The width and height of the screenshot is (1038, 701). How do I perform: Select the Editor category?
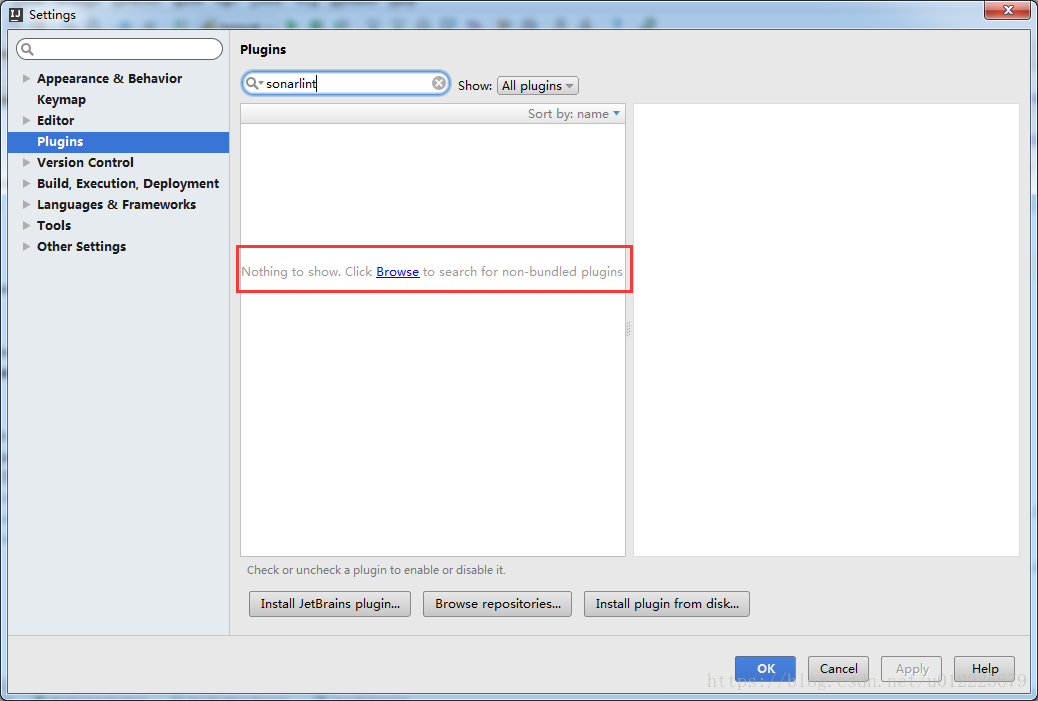tap(56, 120)
